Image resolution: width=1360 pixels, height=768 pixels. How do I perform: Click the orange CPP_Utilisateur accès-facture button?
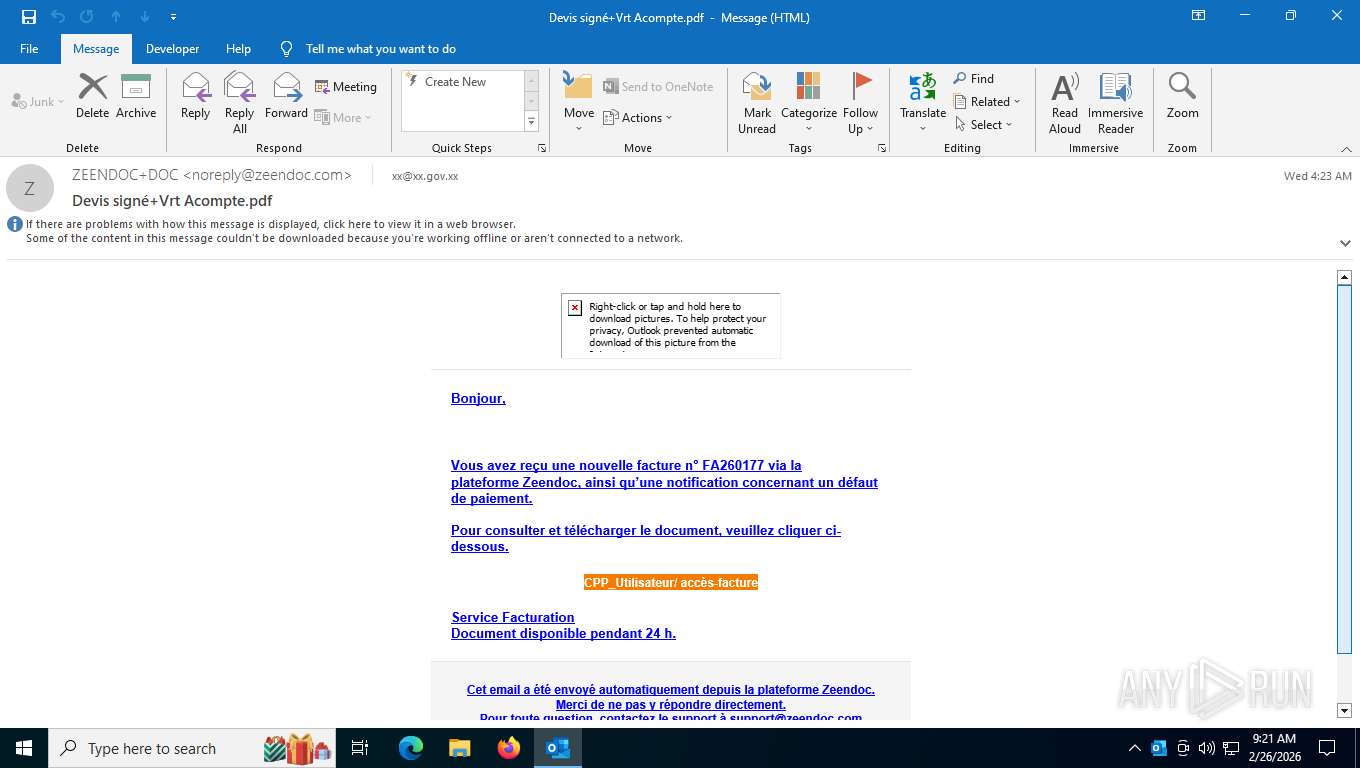(x=671, y=582)
